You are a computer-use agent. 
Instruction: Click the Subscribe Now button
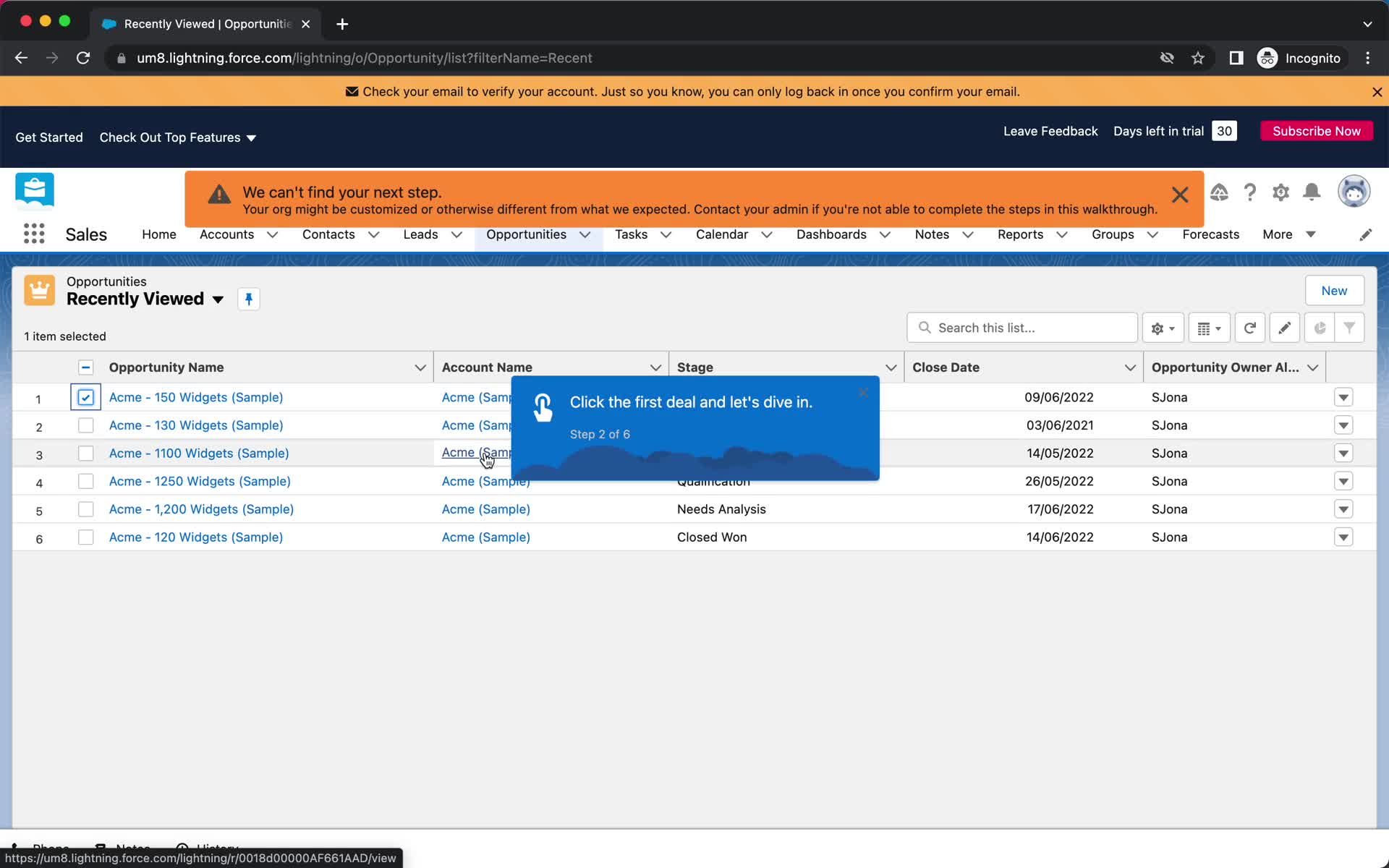tap(1317, 131)
